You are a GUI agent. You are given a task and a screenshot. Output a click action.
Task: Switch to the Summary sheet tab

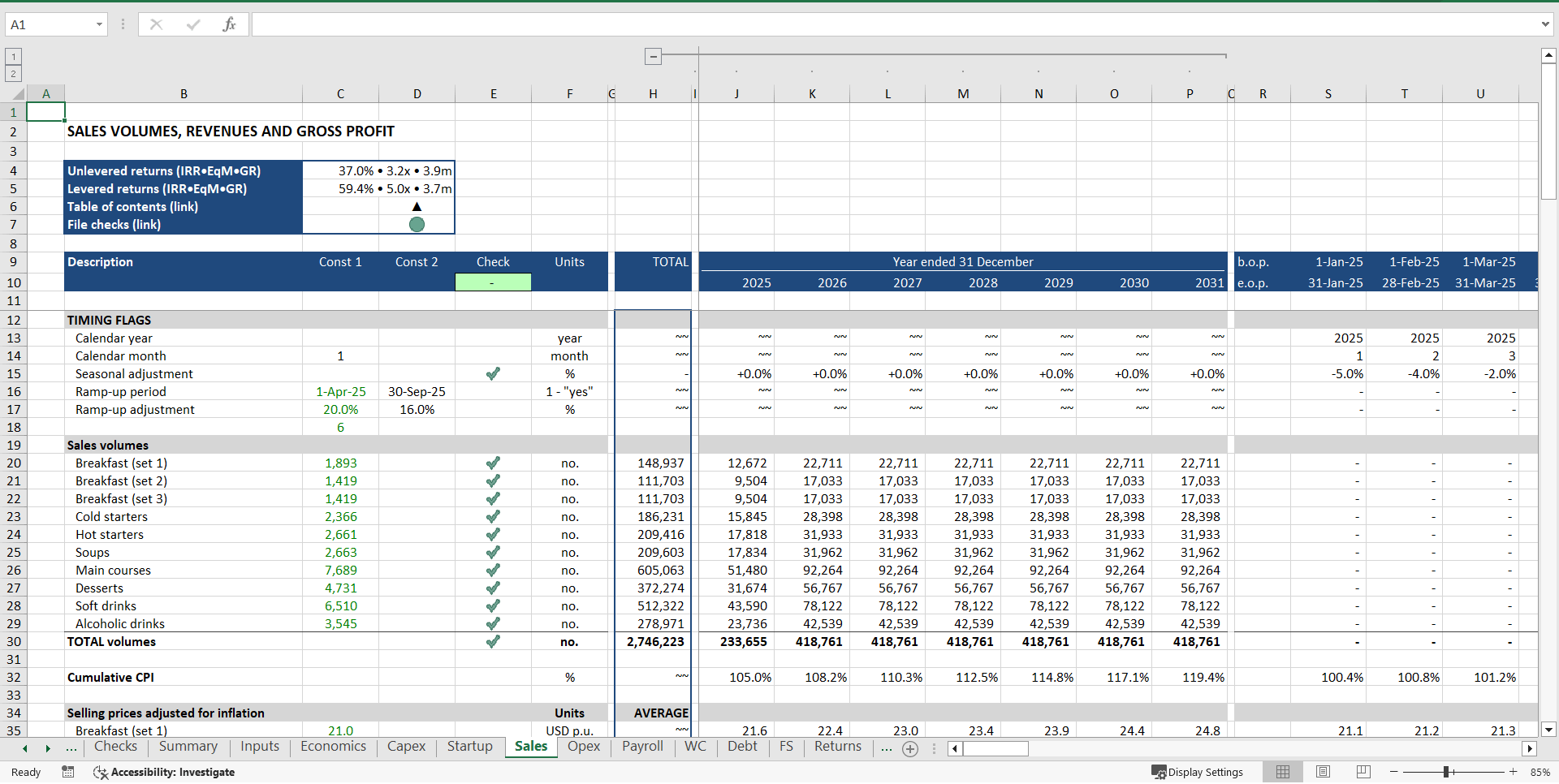188,747
